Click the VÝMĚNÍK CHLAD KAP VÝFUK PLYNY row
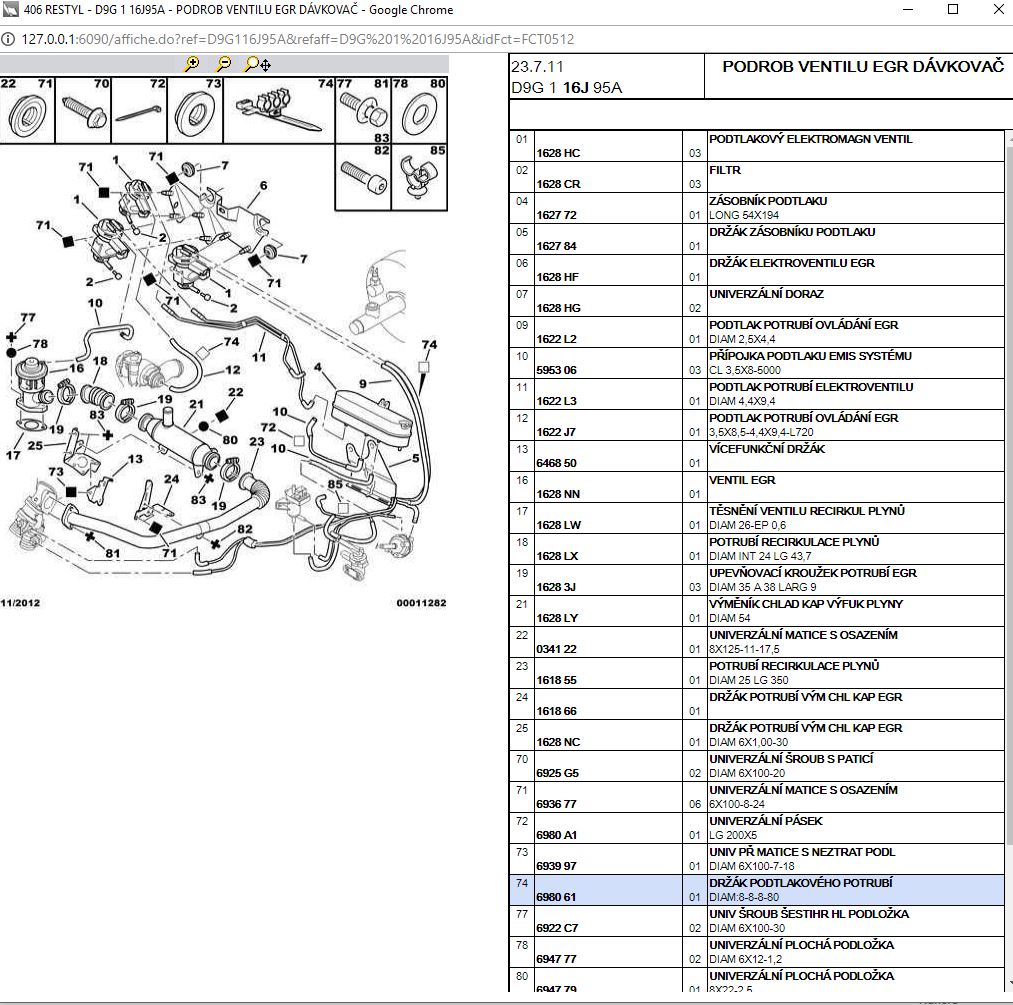 coord(757,611)
